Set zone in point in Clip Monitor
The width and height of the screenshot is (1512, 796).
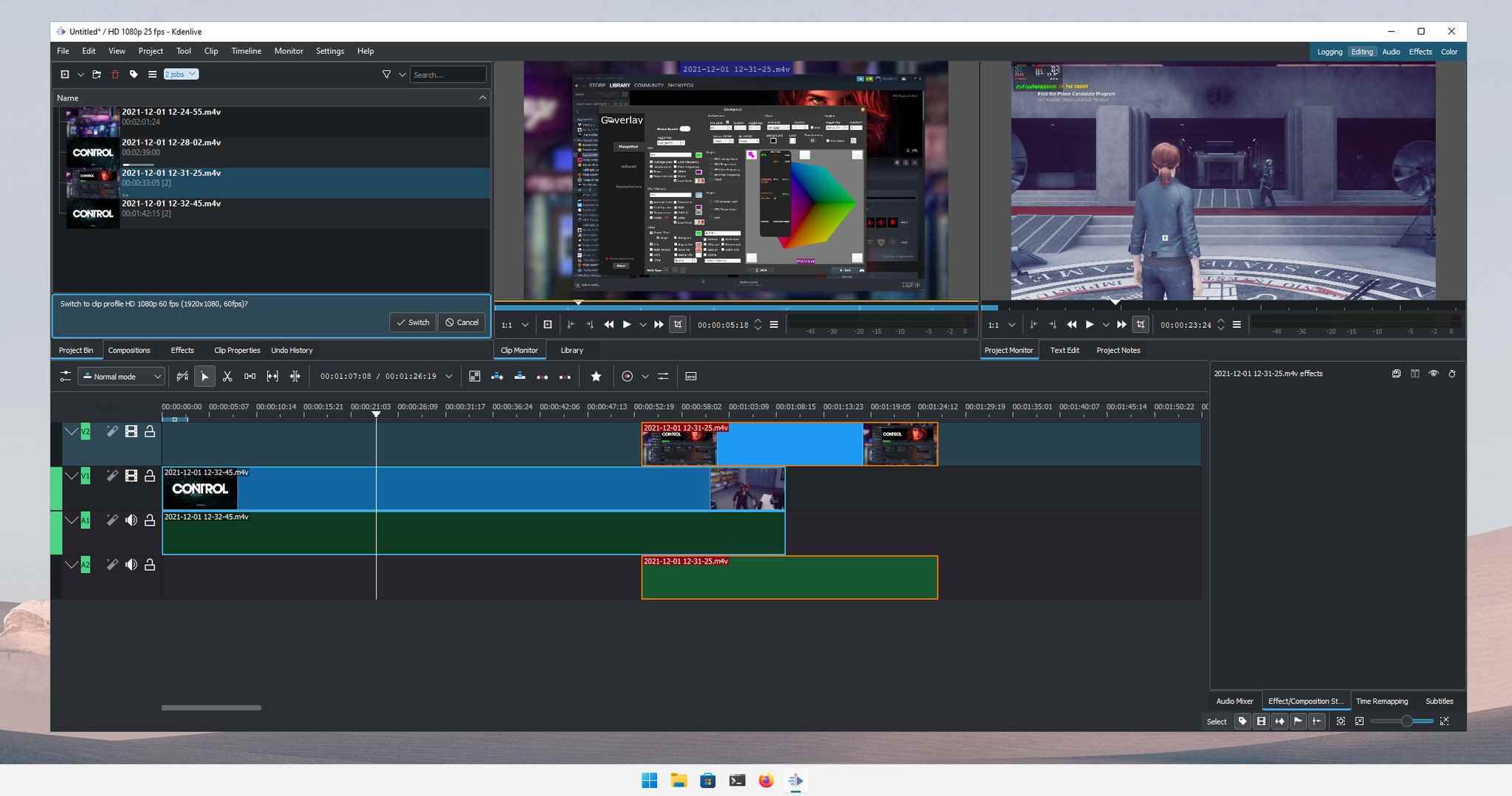click(570, 325)
